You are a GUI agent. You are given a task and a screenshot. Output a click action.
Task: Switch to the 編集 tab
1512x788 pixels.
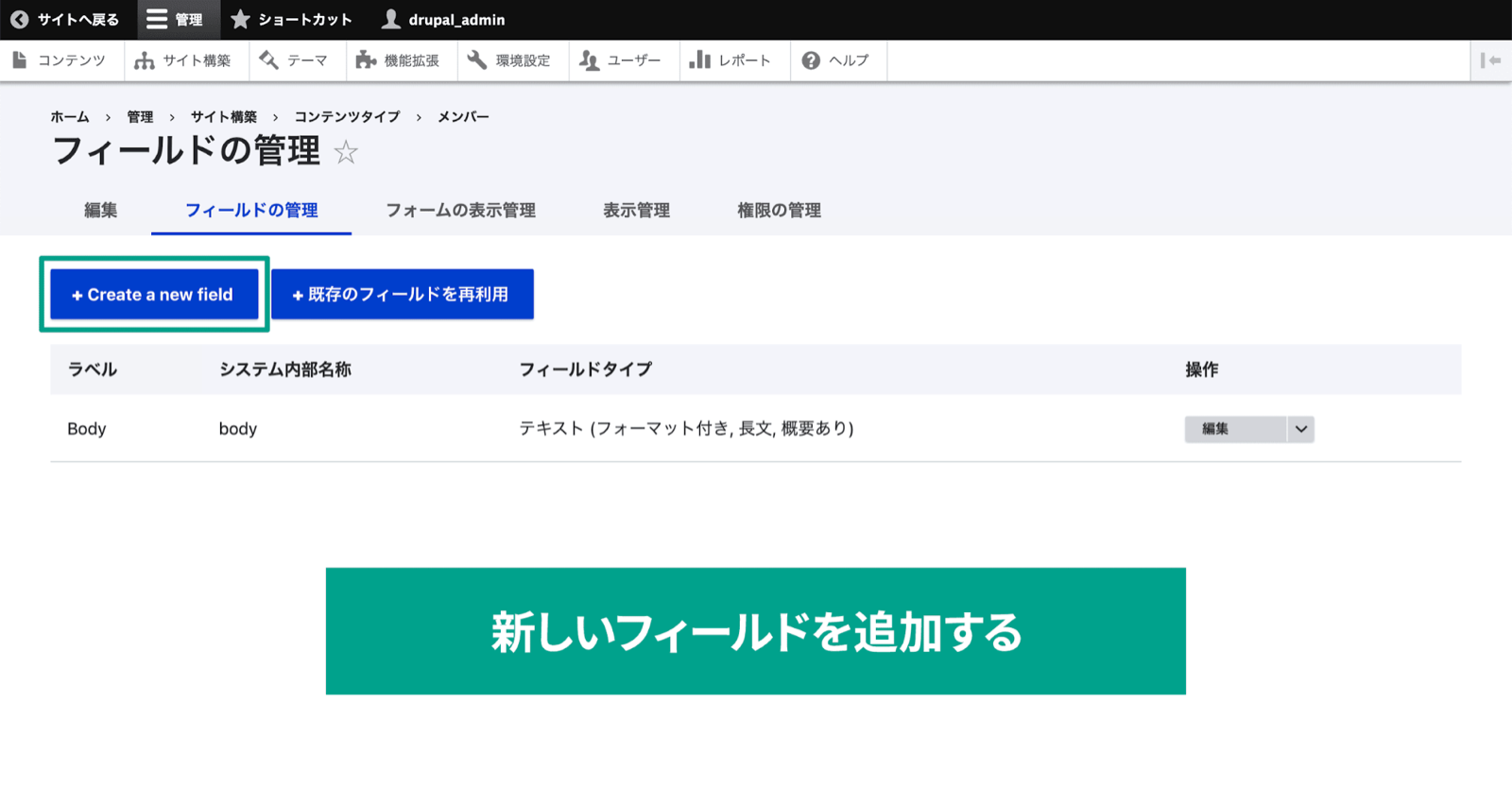point(100,210)
